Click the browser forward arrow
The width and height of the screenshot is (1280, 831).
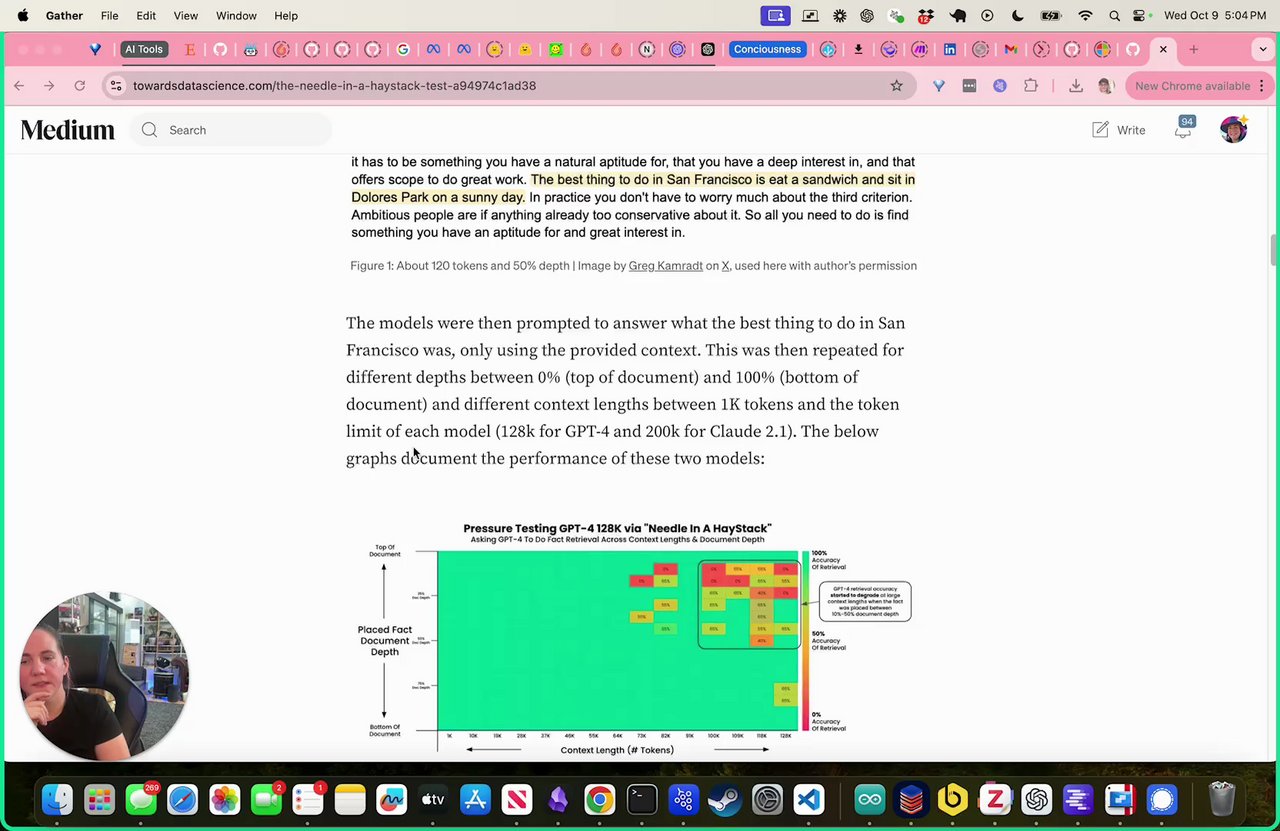49,86
